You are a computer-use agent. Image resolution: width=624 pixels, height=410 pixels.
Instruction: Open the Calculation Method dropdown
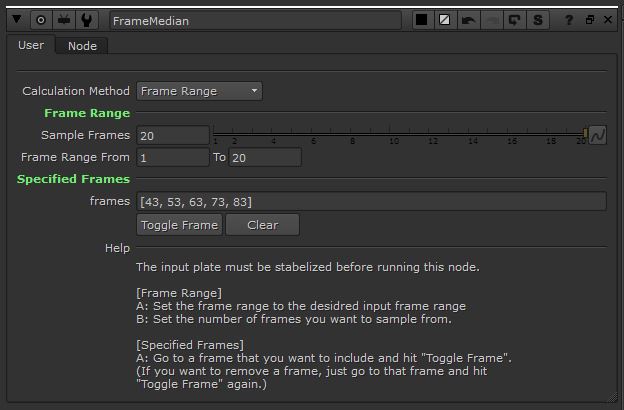pos(199,91)
